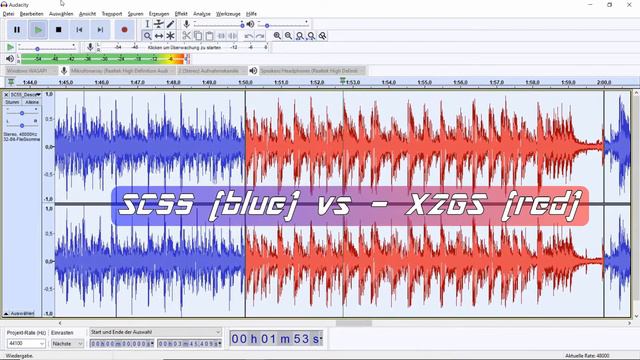Click the Zoom Toggle icon
This screenshot has height=360, width=640.
click(x=322, y=36)
